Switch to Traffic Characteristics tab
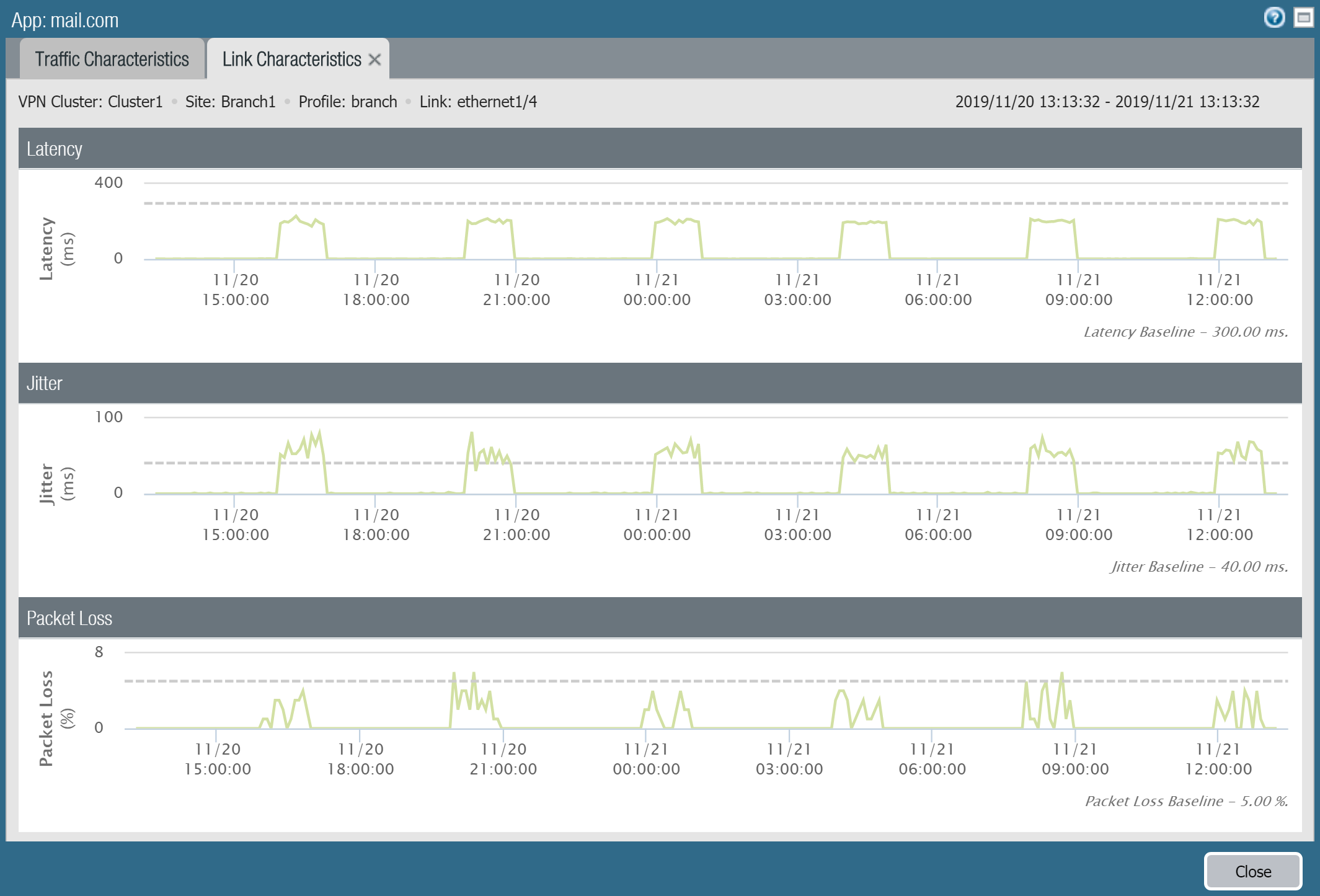Screen dimensions: 1320x896 (112, 60)
